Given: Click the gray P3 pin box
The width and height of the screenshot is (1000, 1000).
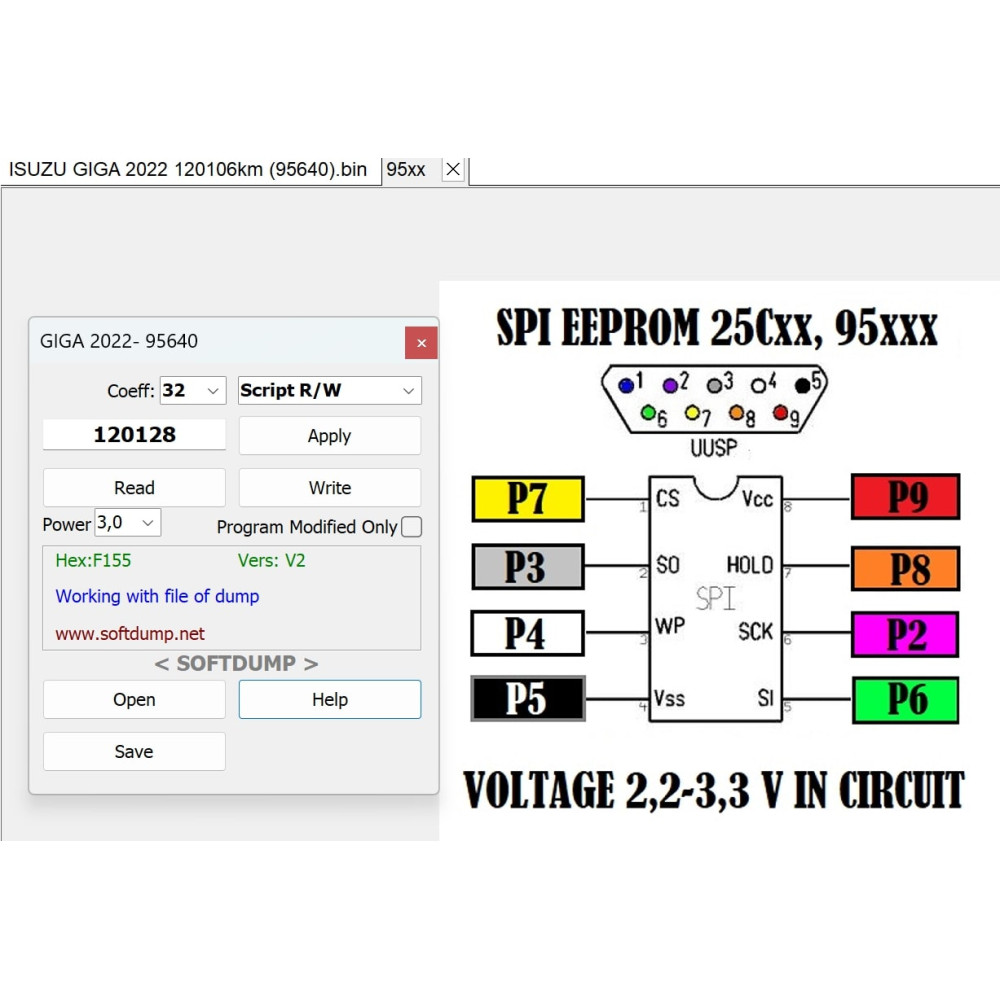Looking at the screenshot, I should (527, 566).
